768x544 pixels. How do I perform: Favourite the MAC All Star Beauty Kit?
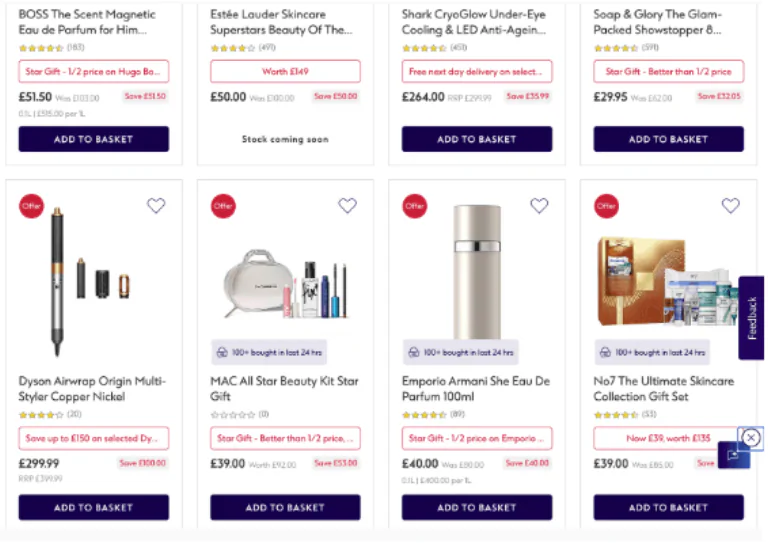point(347,206)
